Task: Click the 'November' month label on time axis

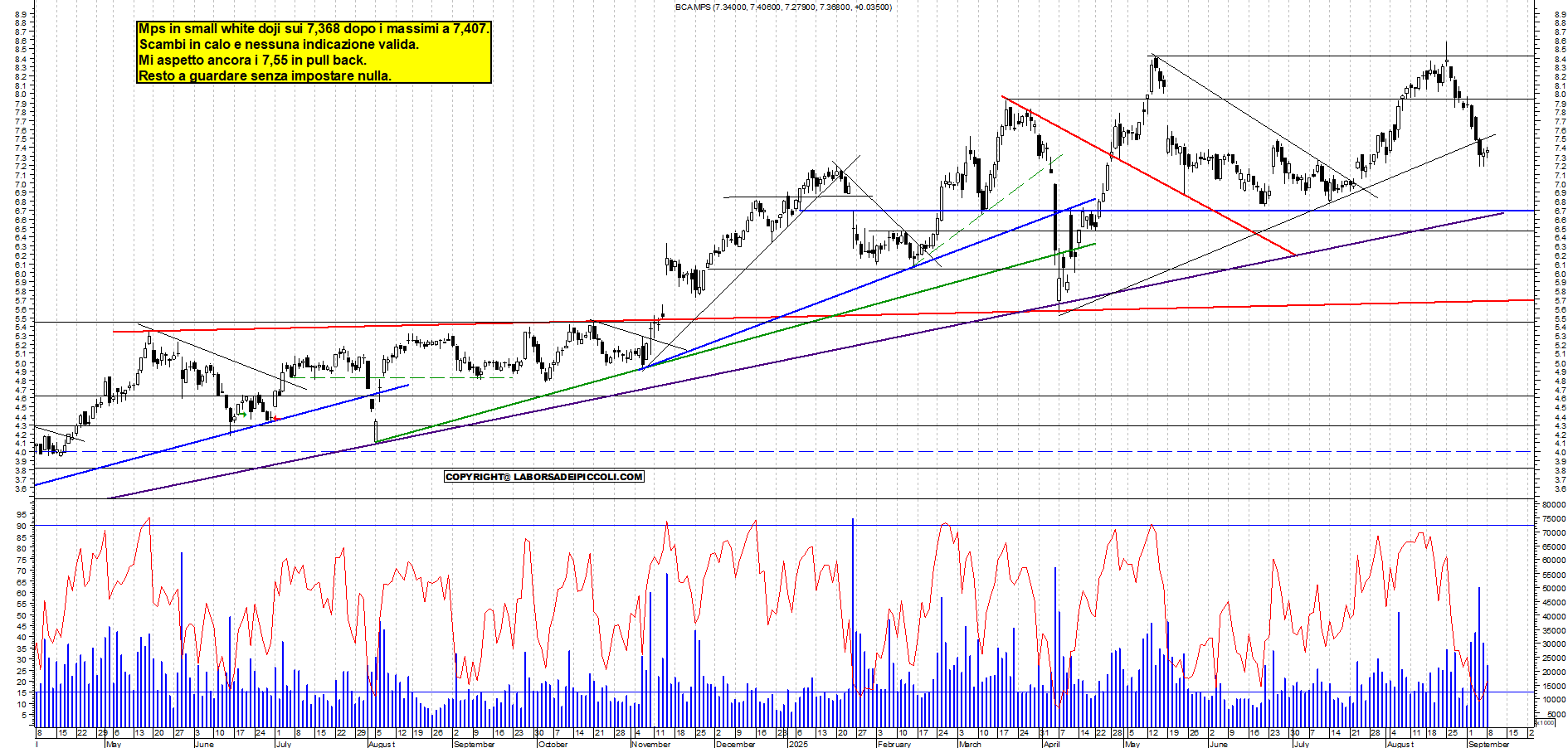Action: click(x=650, y=744)
